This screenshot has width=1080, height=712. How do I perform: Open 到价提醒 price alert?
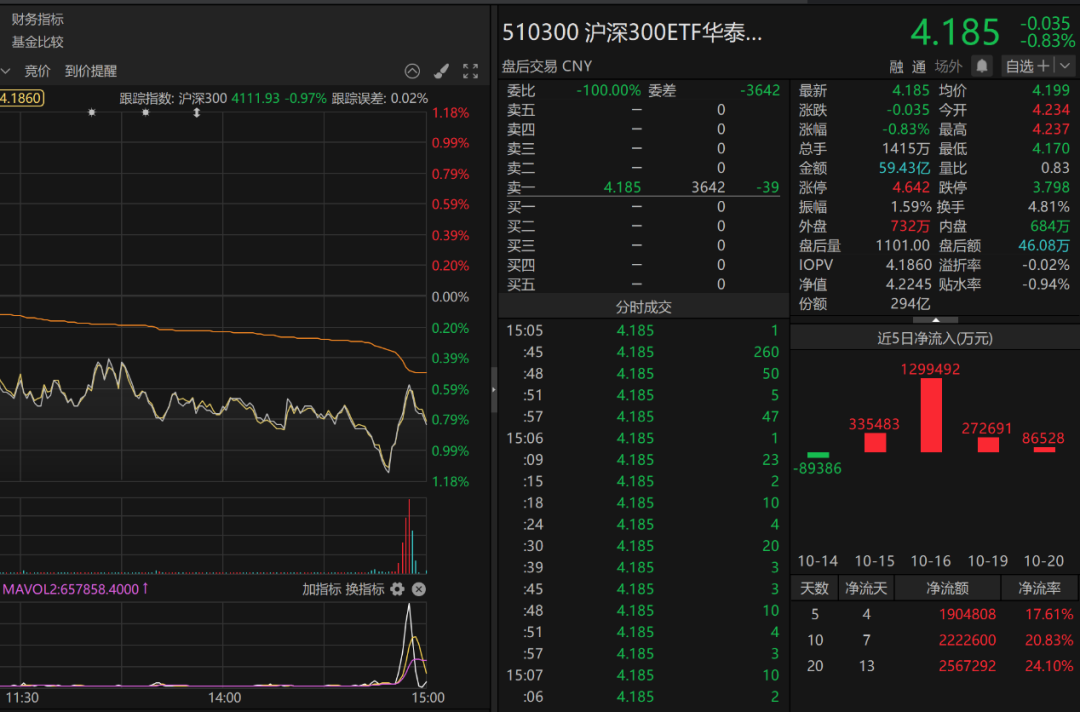91,71
